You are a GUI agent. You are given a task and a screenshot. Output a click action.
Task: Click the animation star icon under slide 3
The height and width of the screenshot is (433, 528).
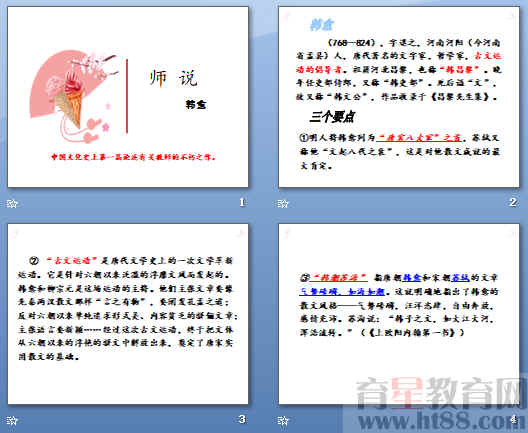pos(11,421)
